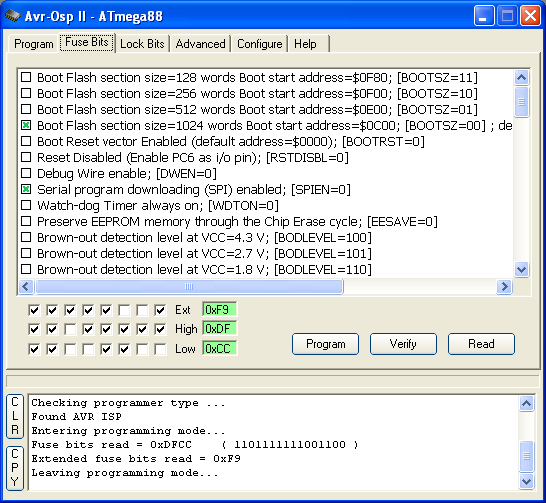The image size is (546, 503).
Task: Enable Boot Reset vector BOOTRST=0
Action: coord(26,141)
